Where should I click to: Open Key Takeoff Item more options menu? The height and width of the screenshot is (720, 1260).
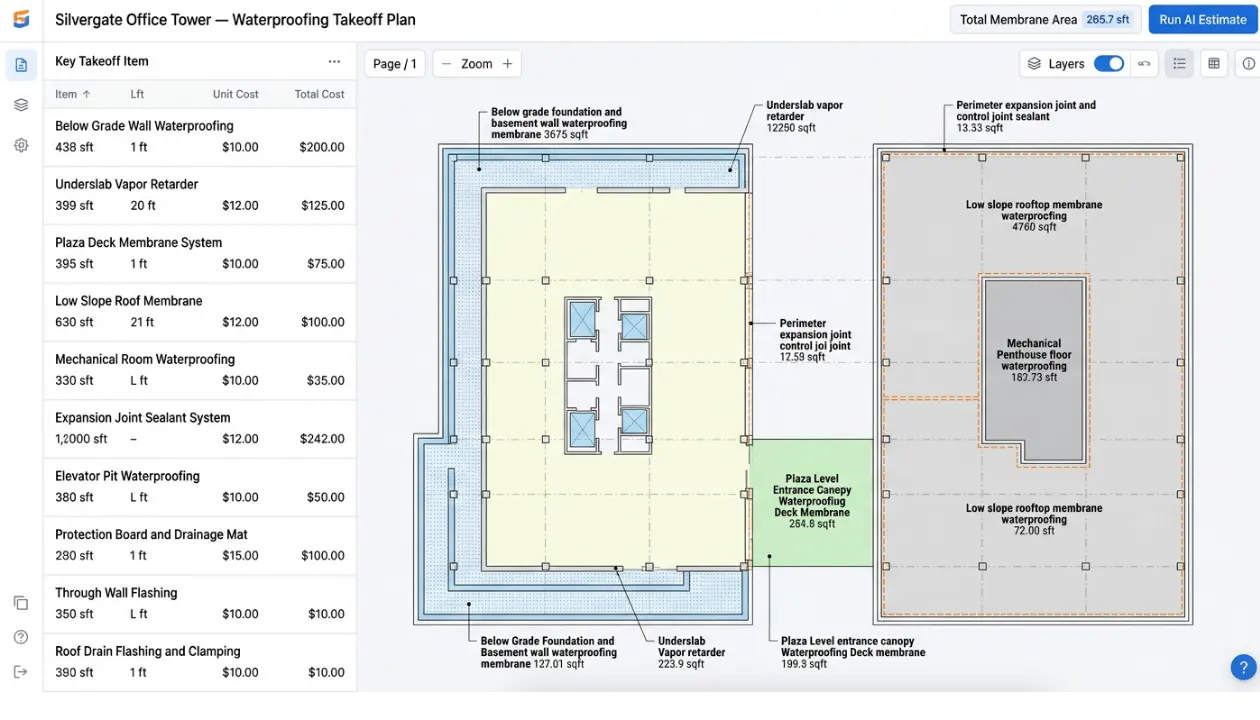click(x=334, y=61)
